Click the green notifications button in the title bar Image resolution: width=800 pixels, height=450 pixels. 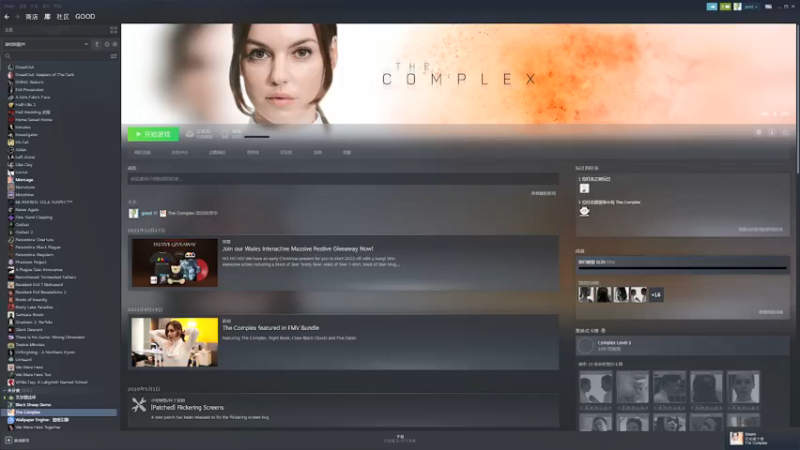tap(725, 7)
